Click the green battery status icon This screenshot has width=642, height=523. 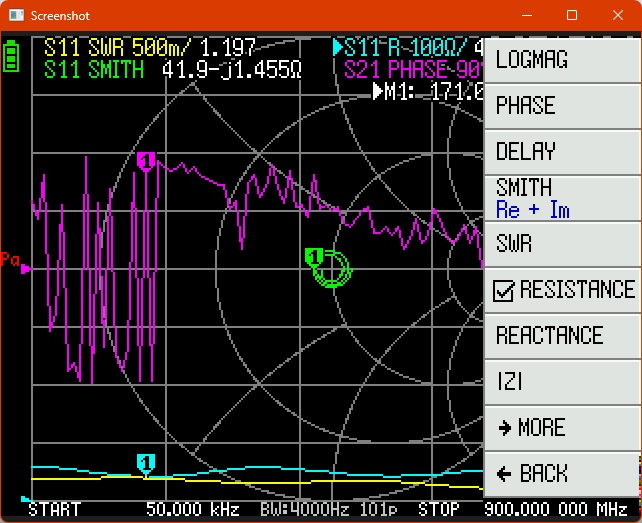pos(11,55)
